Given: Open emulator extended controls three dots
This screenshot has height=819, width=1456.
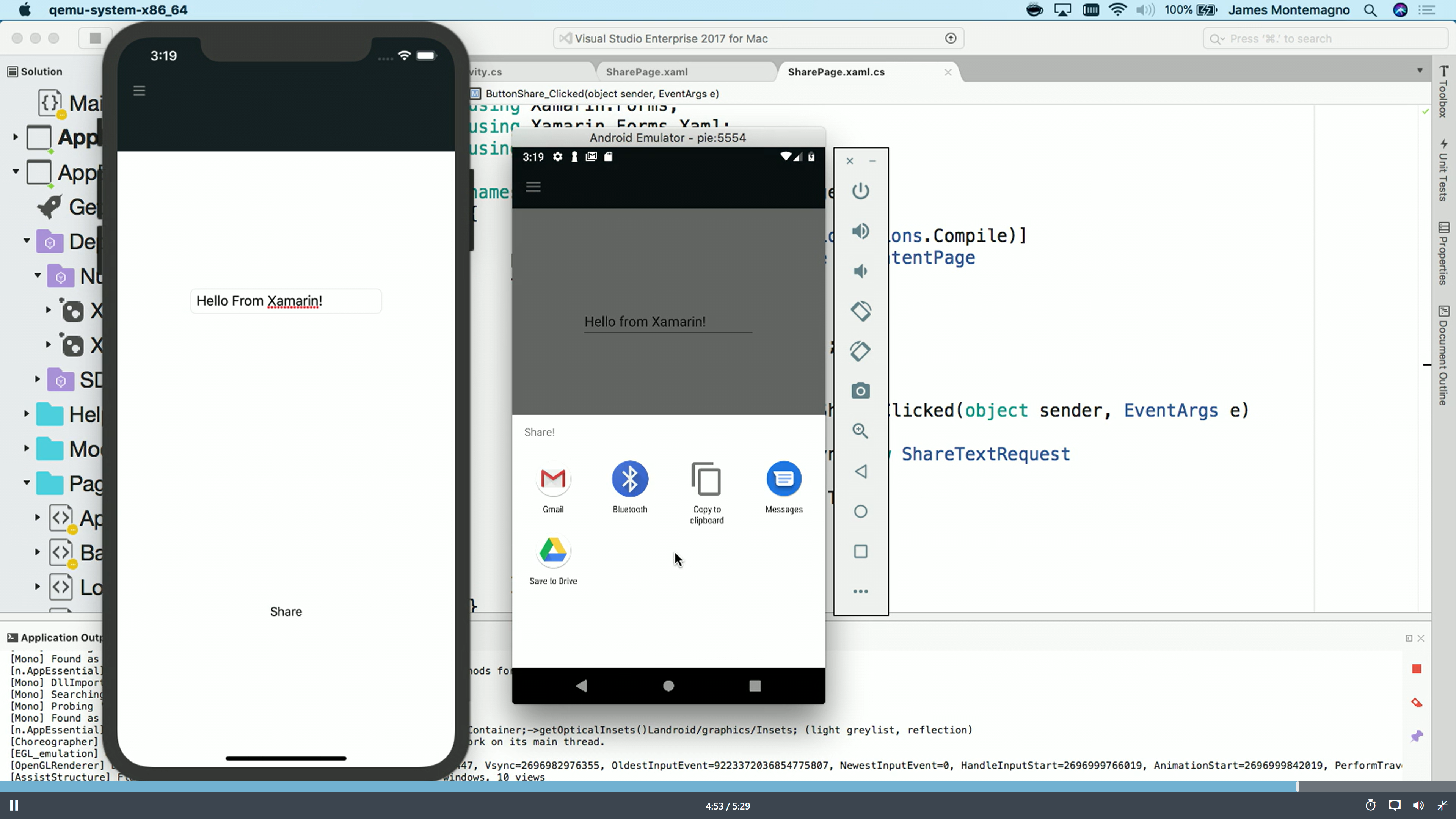Looking at the screenshot, I should [860, 591].
